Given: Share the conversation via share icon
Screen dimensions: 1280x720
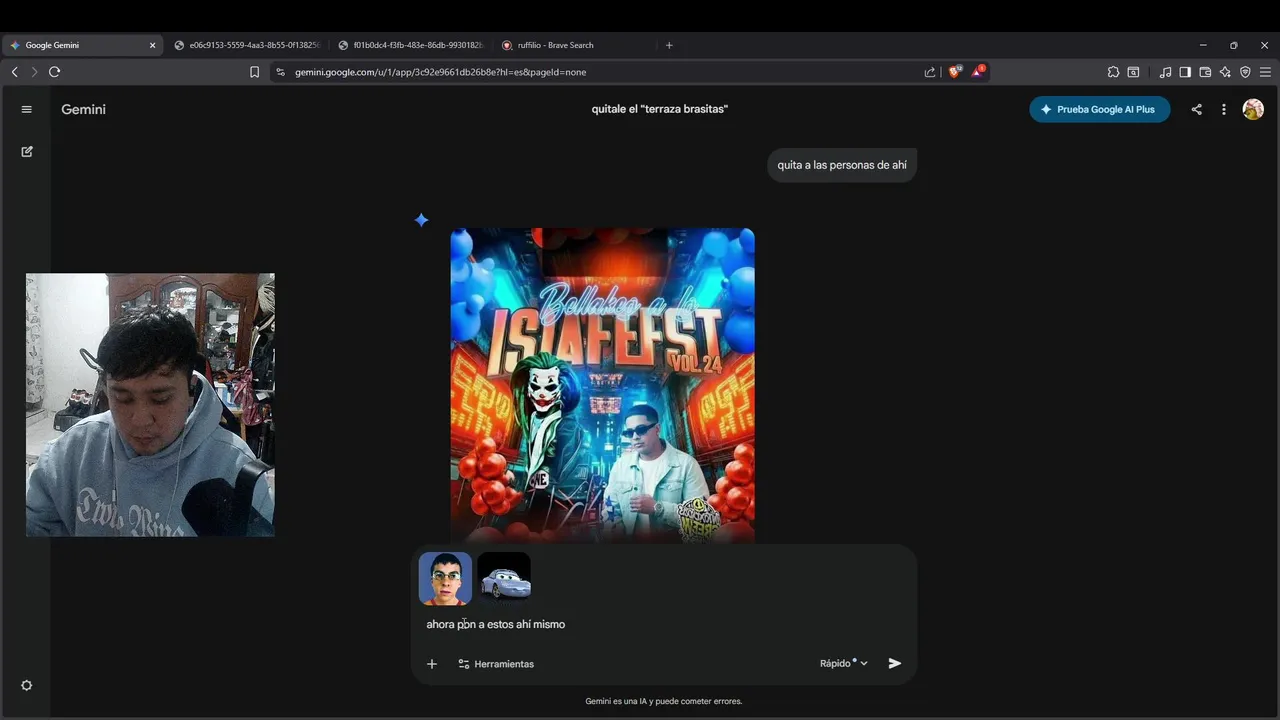Looking at the screenshot, I should pyautogui.click(x=1196, y=110).
